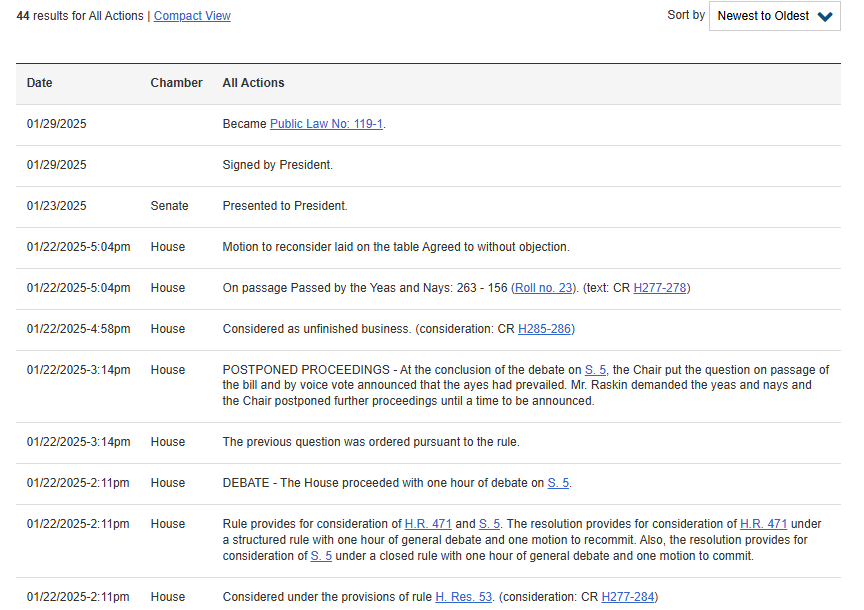This screenshot has width=864, height=610.
Task: Open the Compact View link
Action: (192, 16)
